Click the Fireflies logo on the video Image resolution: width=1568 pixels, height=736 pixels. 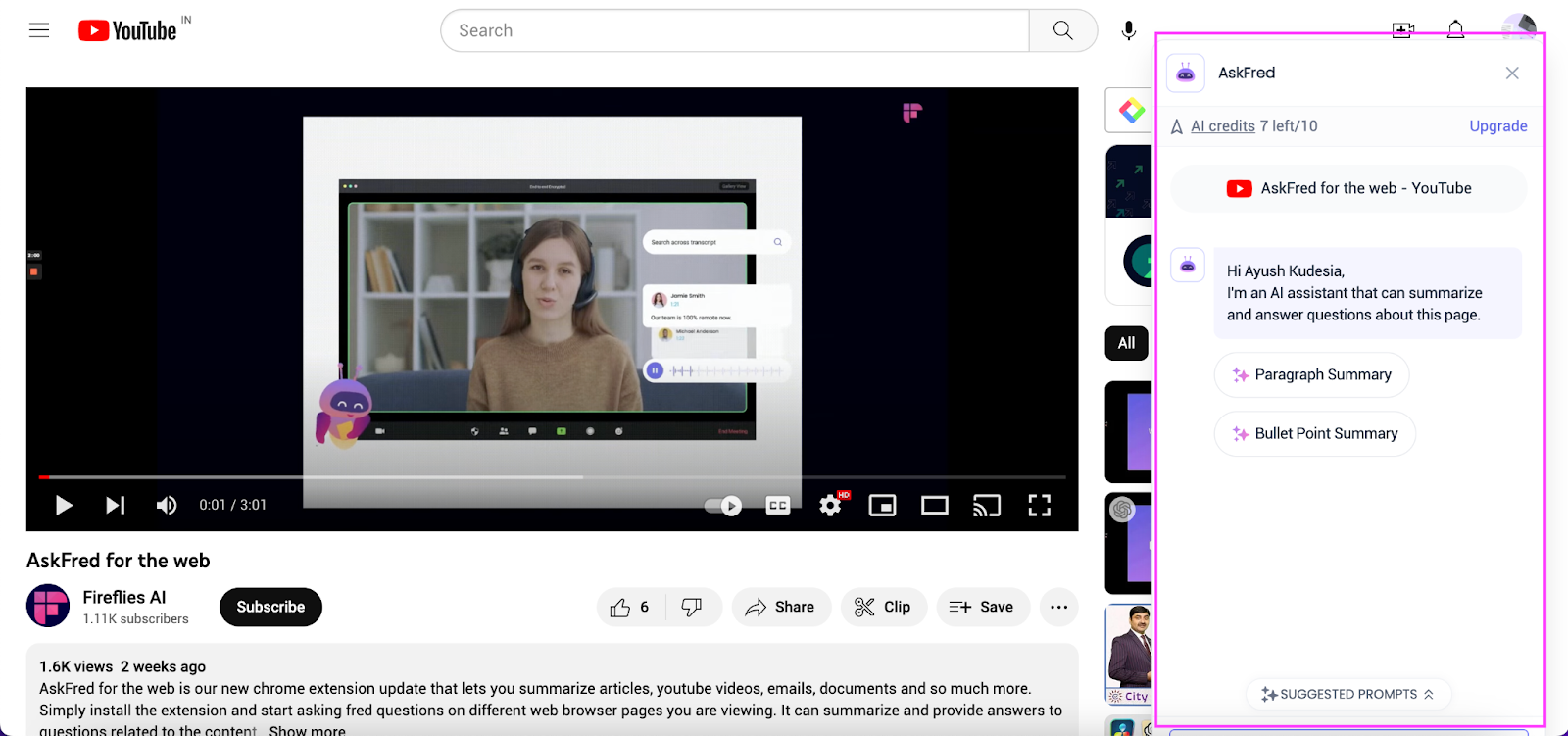[x=912, y=113]
